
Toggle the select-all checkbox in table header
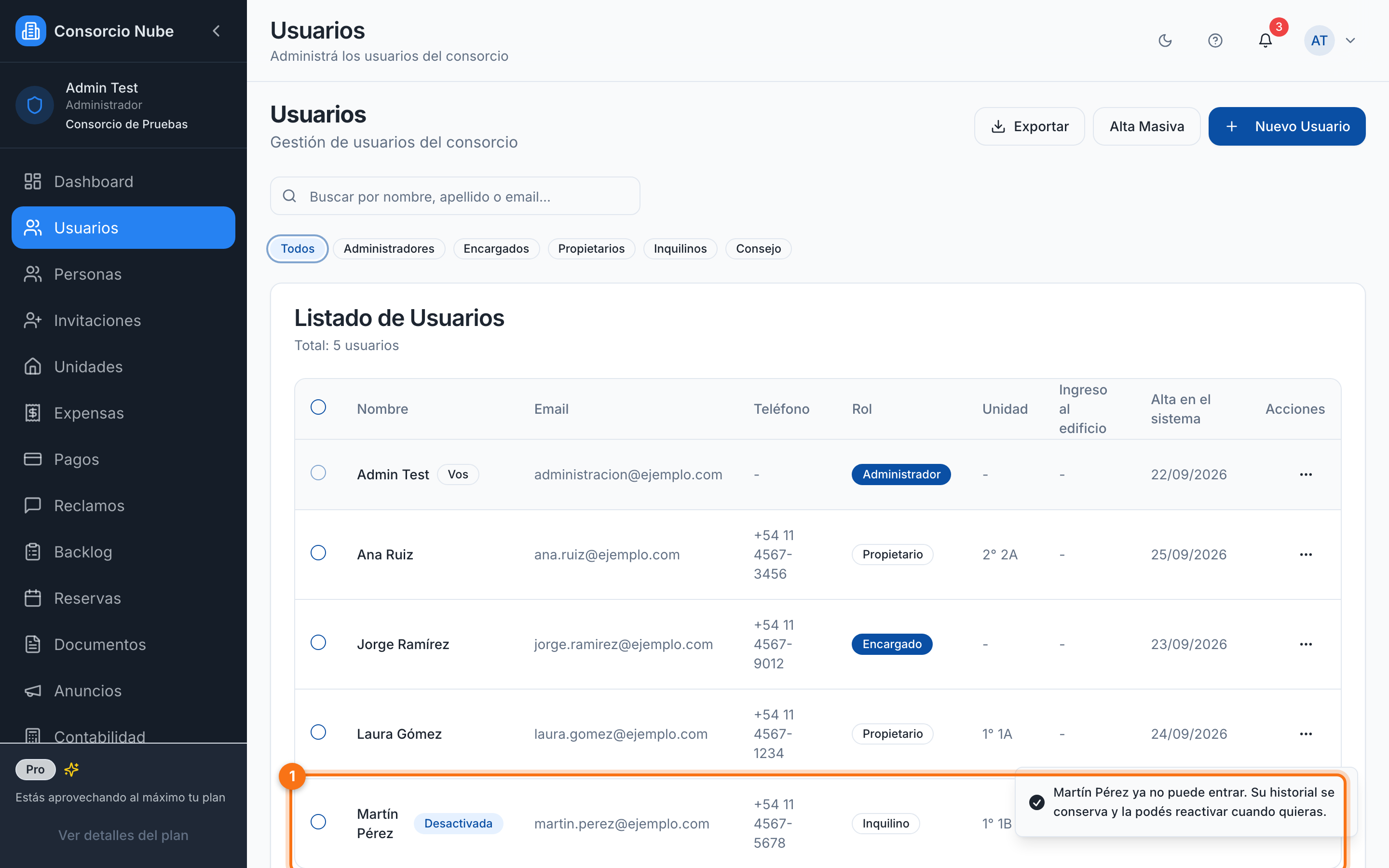tap(318, 407)
